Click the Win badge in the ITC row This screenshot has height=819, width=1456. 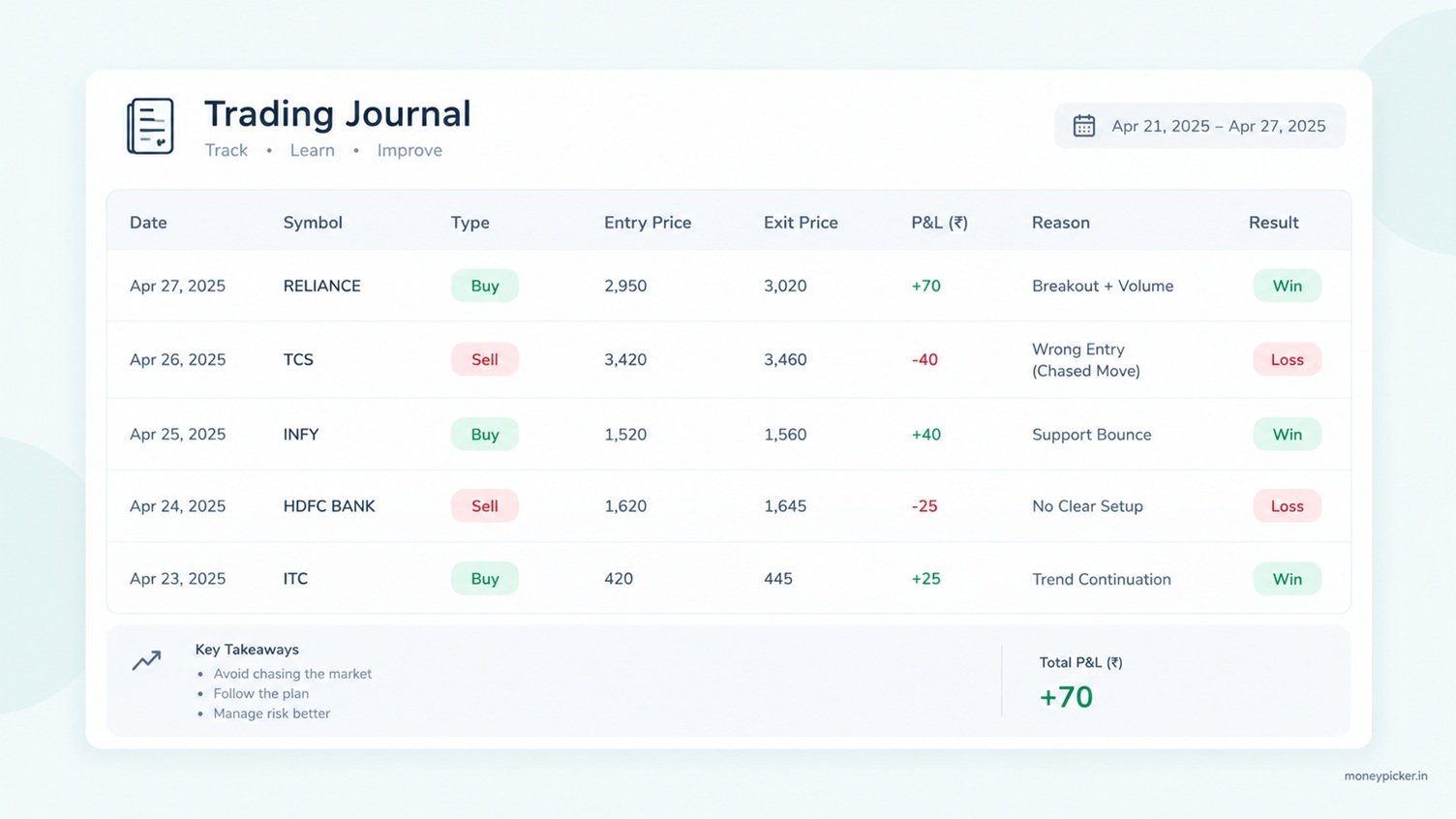pos(1288,578)
